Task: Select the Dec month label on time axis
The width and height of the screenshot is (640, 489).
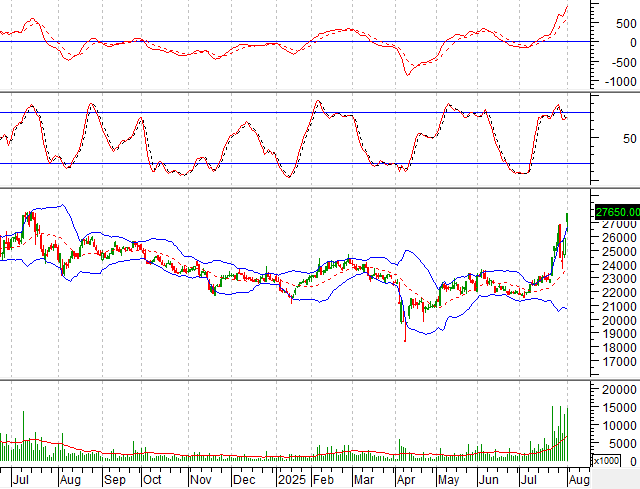Action: [x=244, y=479]
